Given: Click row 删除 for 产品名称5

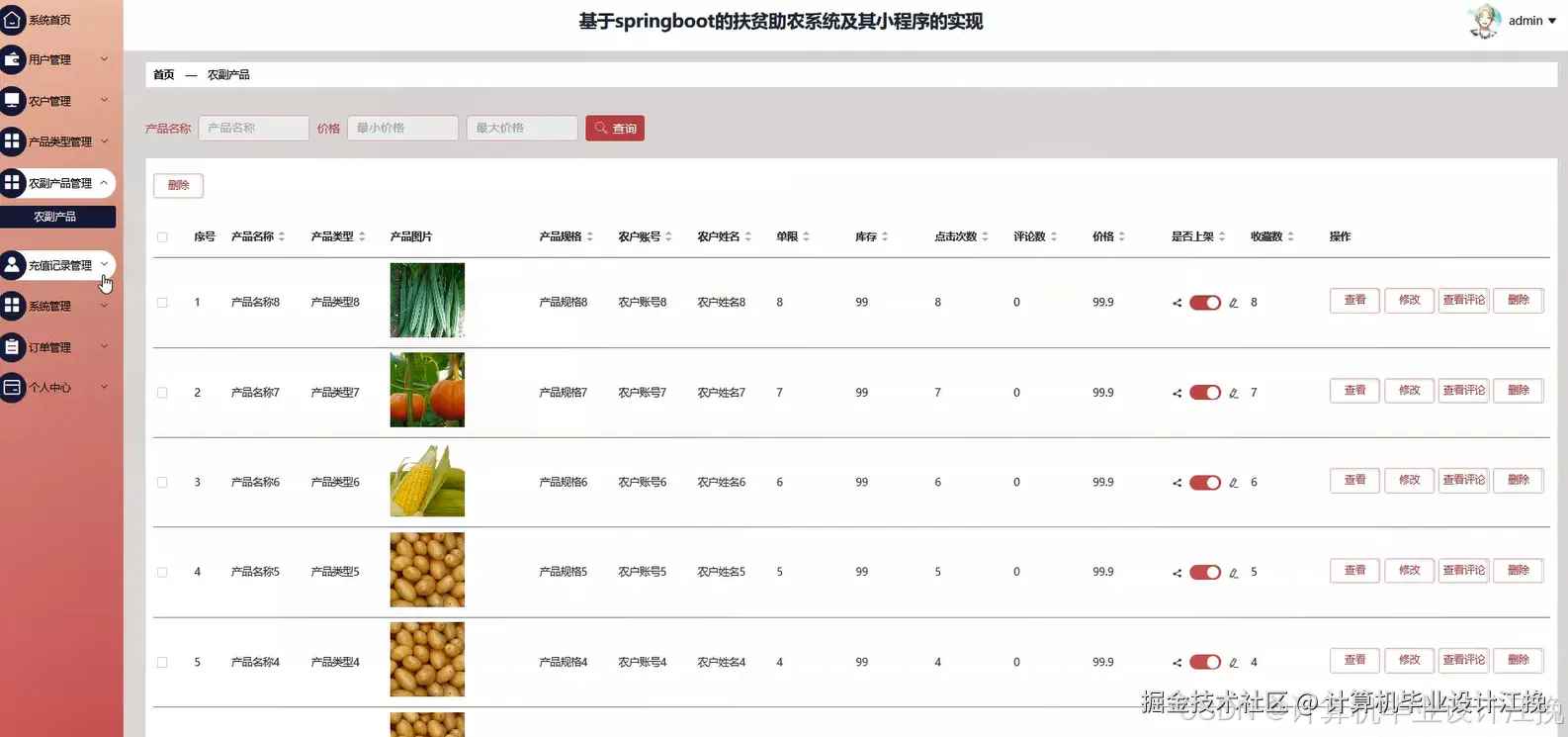Looking at the screenshot, I should click(x=1519, y=571).
